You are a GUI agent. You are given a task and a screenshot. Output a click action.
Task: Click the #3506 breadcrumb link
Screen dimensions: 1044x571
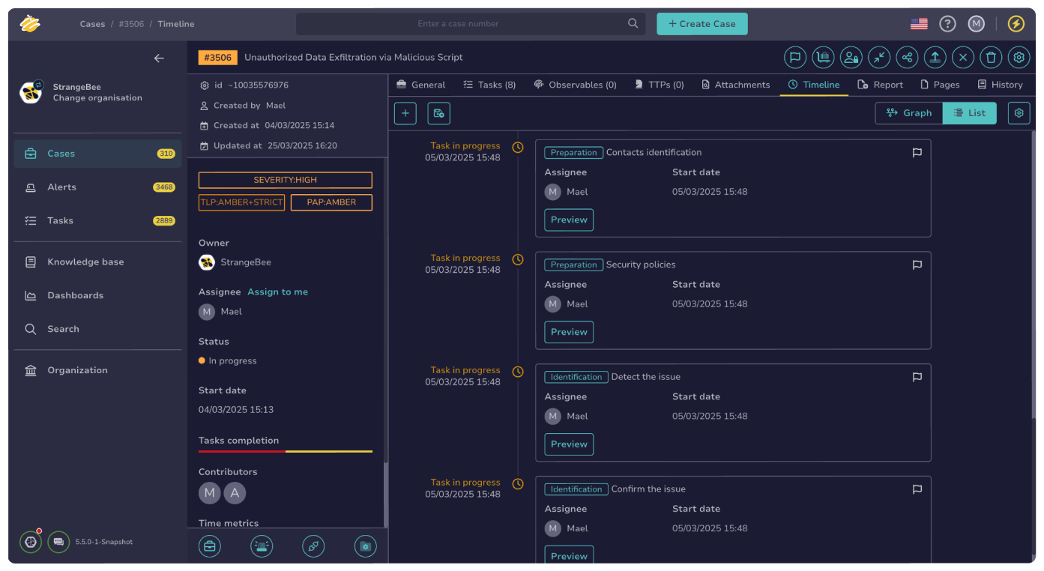click(x=131, y=24)
